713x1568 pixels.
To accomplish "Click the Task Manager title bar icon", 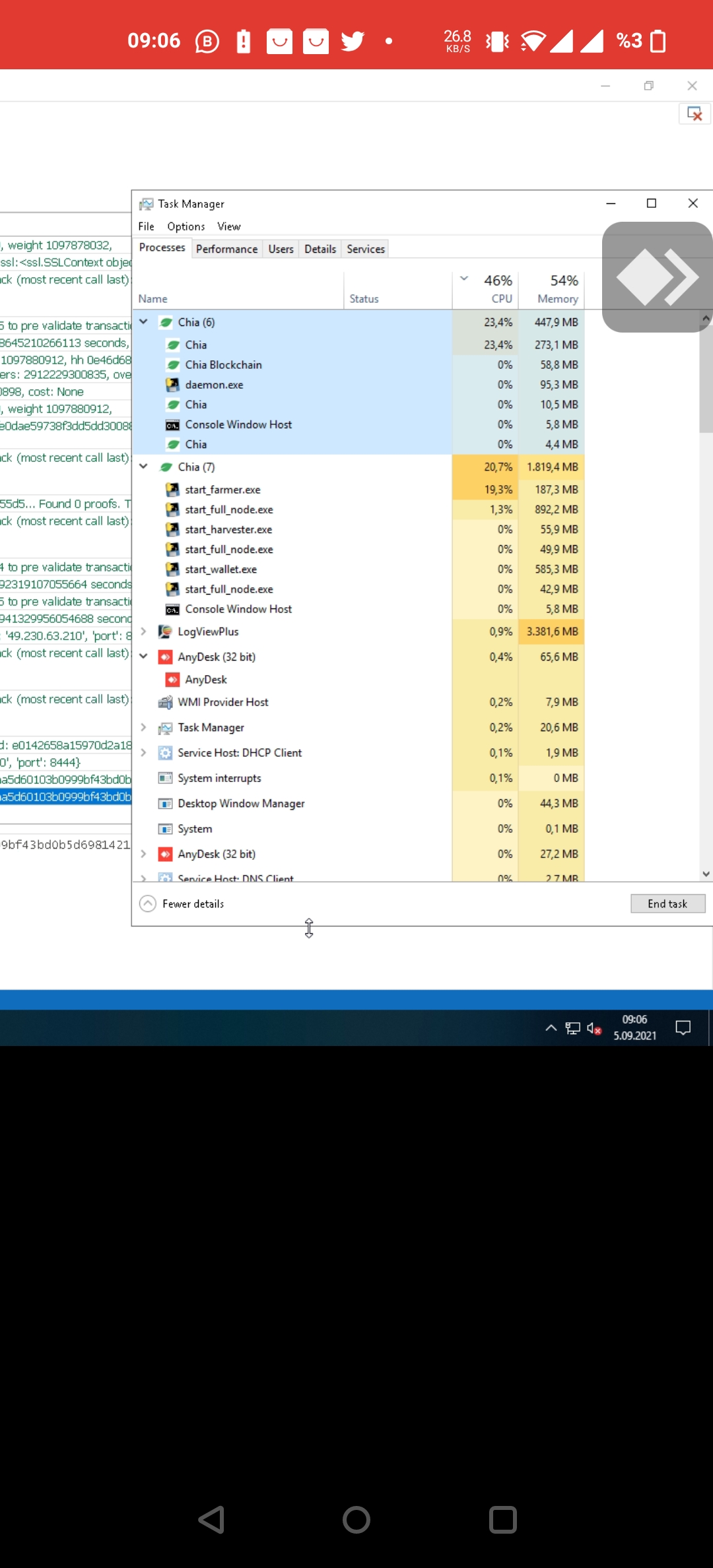I will click(147, 204).
